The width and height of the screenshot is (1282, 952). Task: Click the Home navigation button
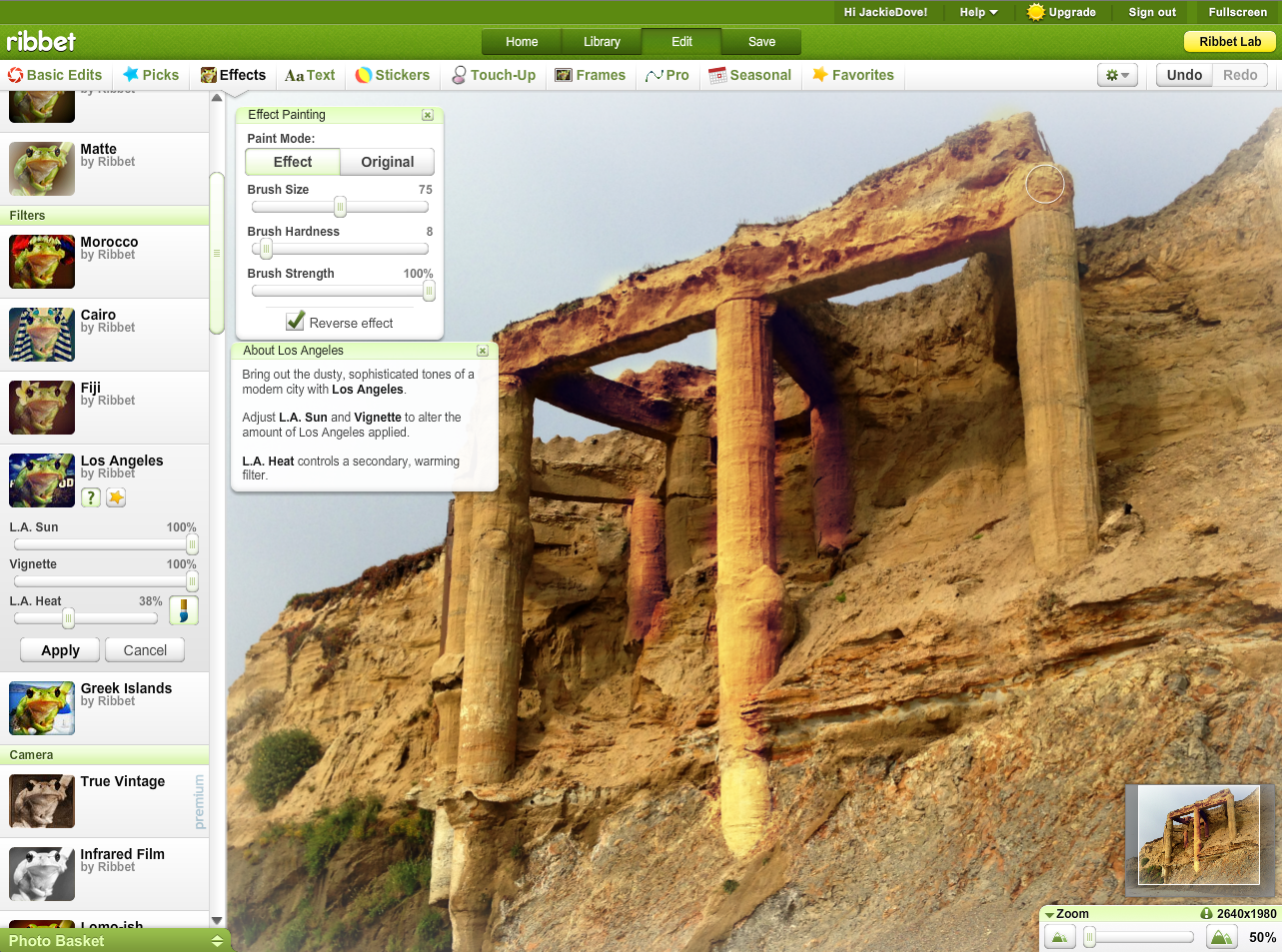click(x=522, y=42)
